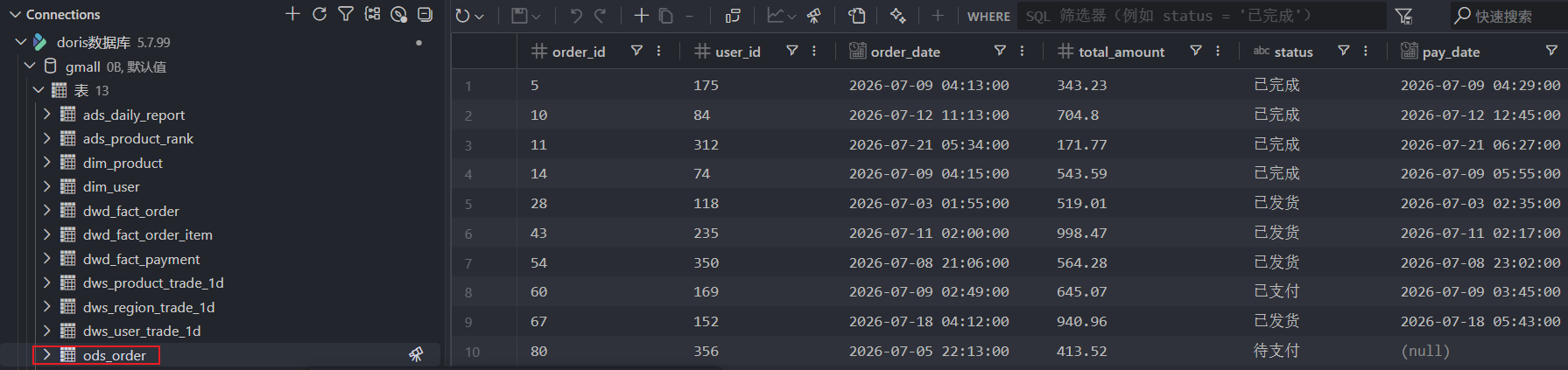Filter the total_amount column
This screenshot has height=370, width=1568.
tap(1196, 51)
